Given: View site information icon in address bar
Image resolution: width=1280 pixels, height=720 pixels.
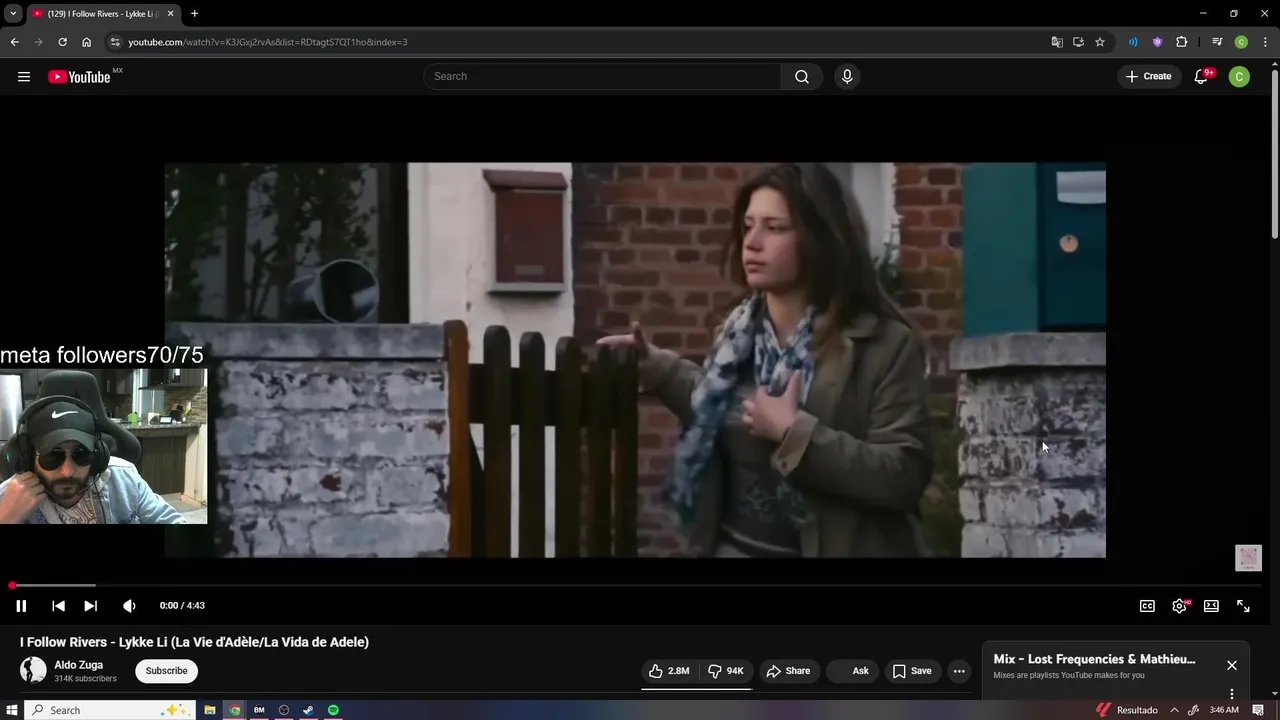Looking at the screenshot, I should [x=115, y=42].
